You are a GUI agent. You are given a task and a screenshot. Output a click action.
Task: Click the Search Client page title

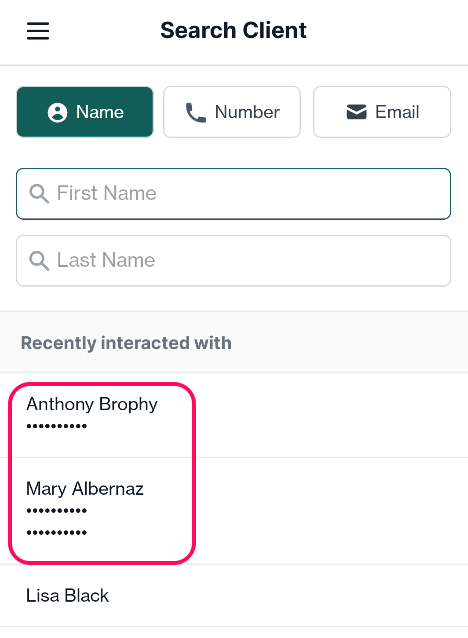click(x=233, y=31)
